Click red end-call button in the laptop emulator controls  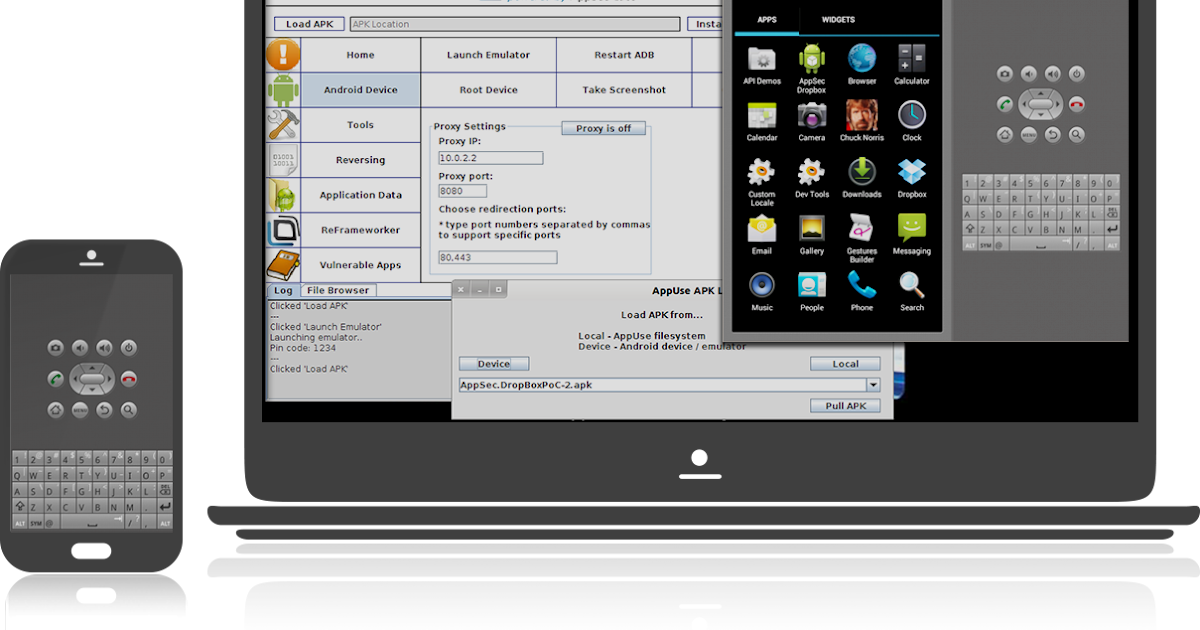pyautogui.click(x=1077, y=104)
